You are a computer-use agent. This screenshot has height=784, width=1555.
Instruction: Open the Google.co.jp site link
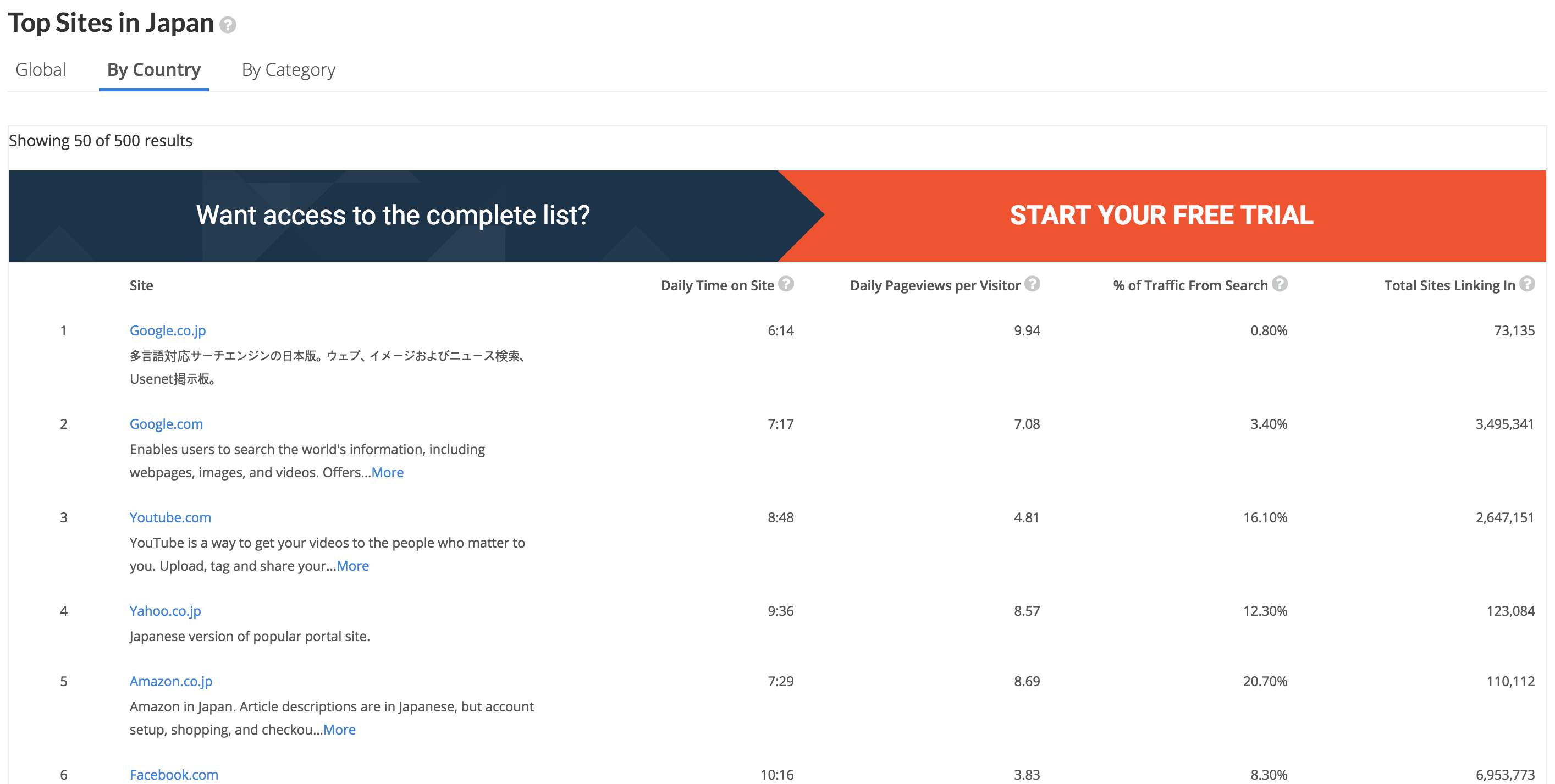(x=168, y=331)
